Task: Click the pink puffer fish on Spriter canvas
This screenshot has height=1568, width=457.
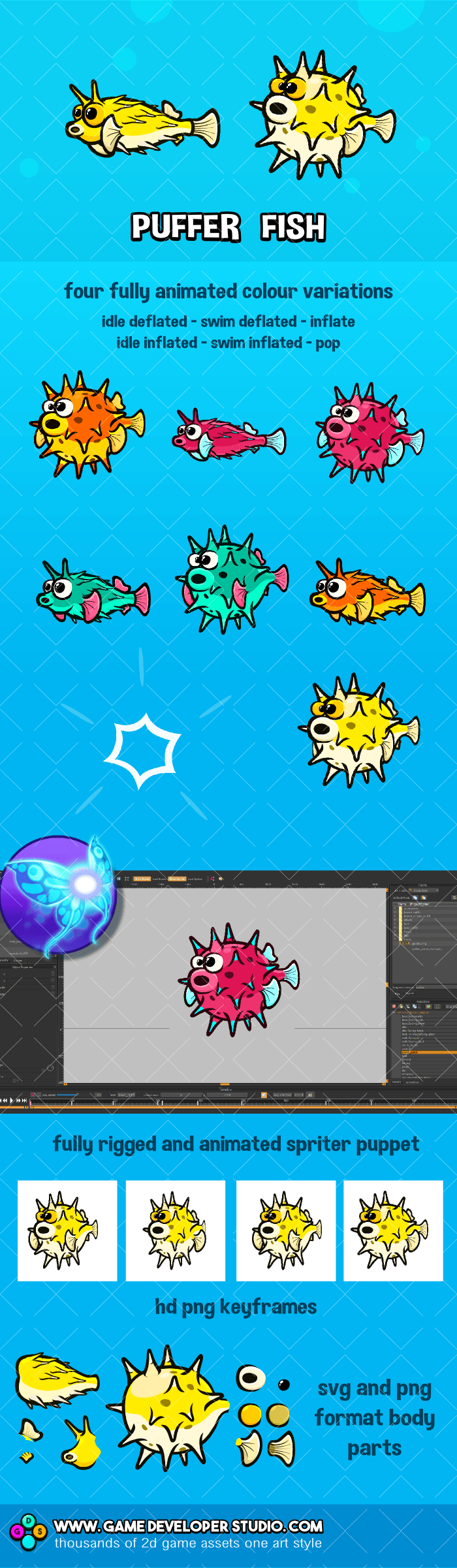Action: pos(238,980)
